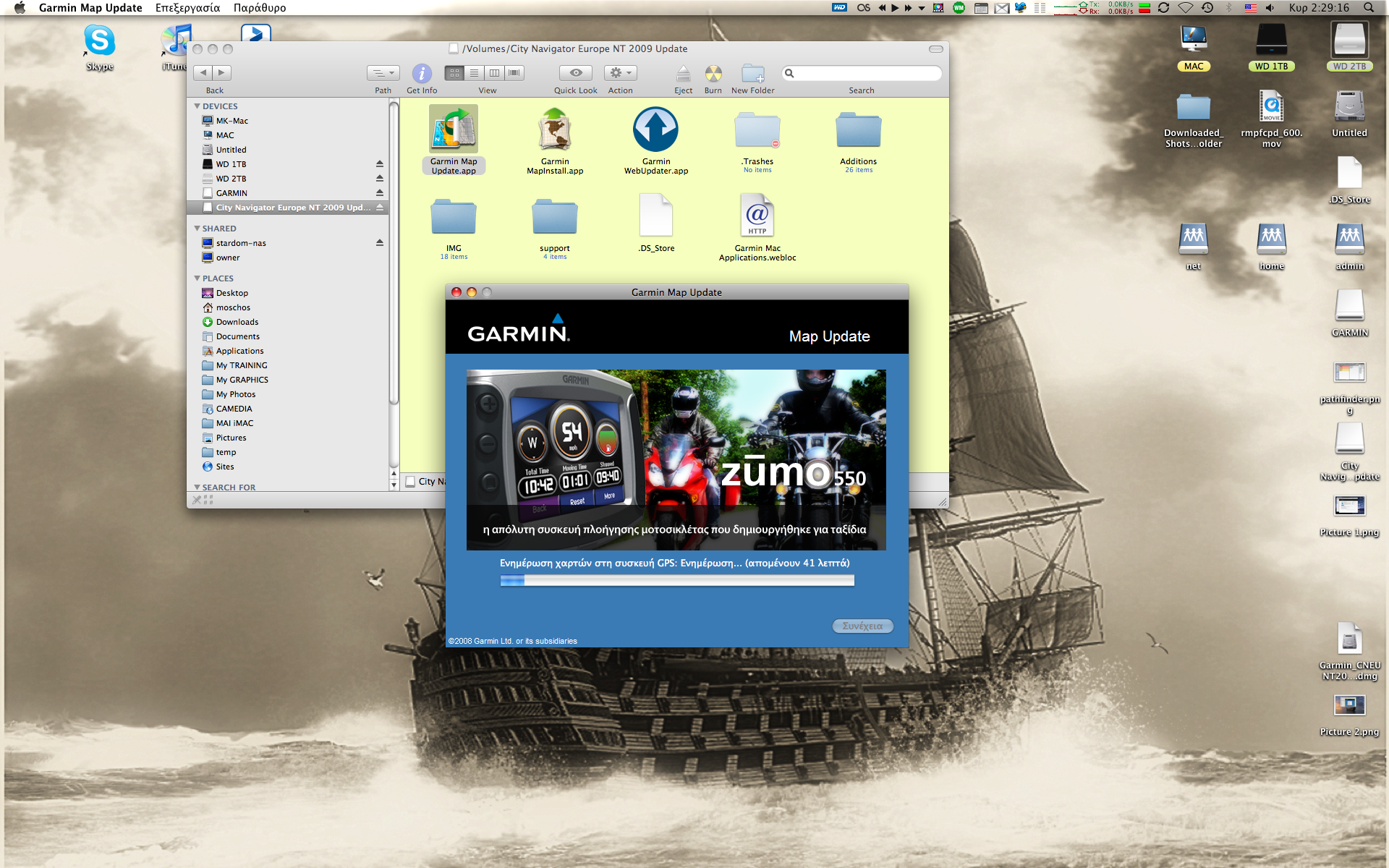Open the Επεξεργασία menu
This screenshot has height=868, width=1389.
[187, 8]
